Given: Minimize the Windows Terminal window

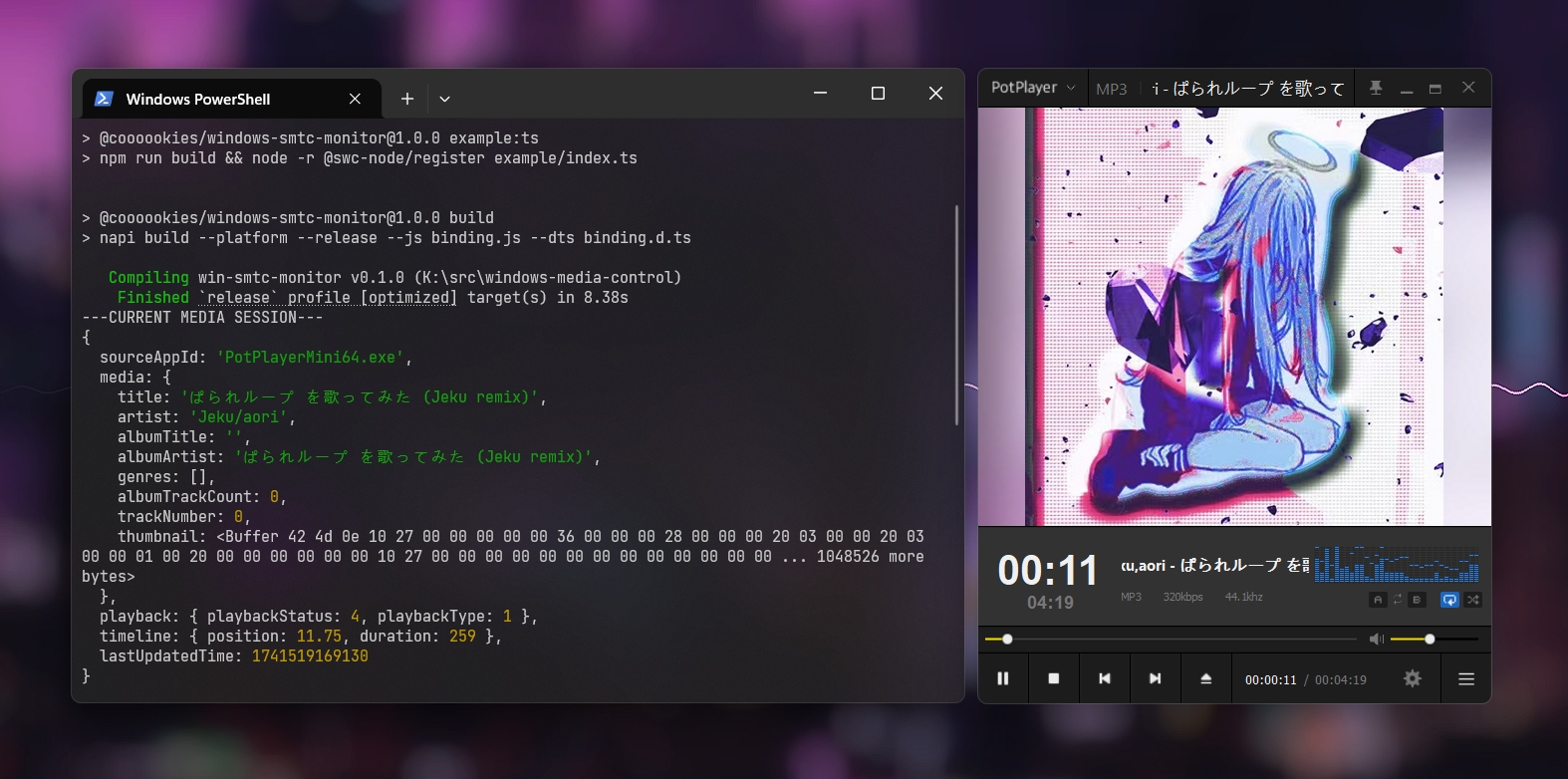Looking at the screenshot, I should pyautogui.click(x=820, y=93).
